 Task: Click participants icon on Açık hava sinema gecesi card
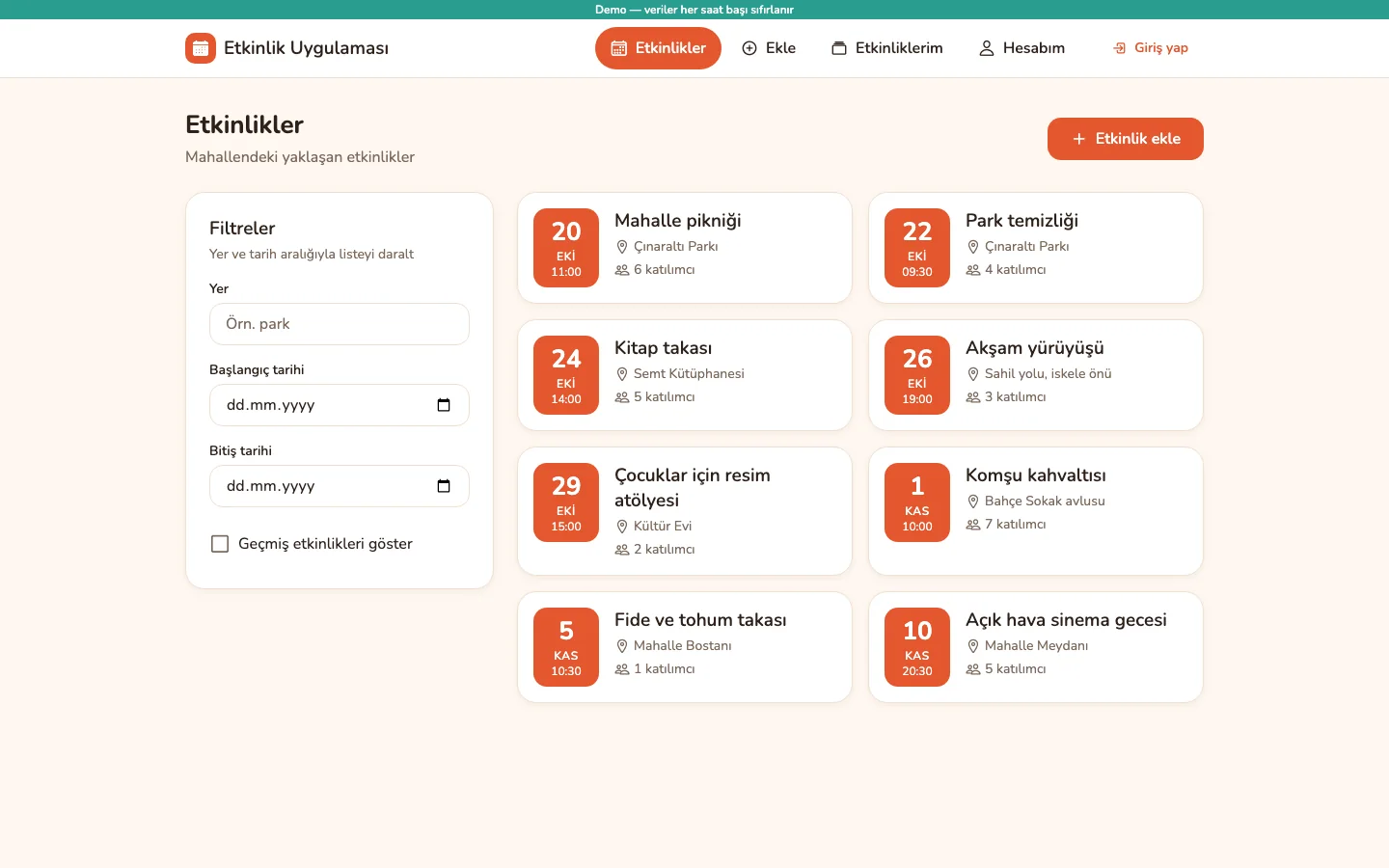click(973, 669)
